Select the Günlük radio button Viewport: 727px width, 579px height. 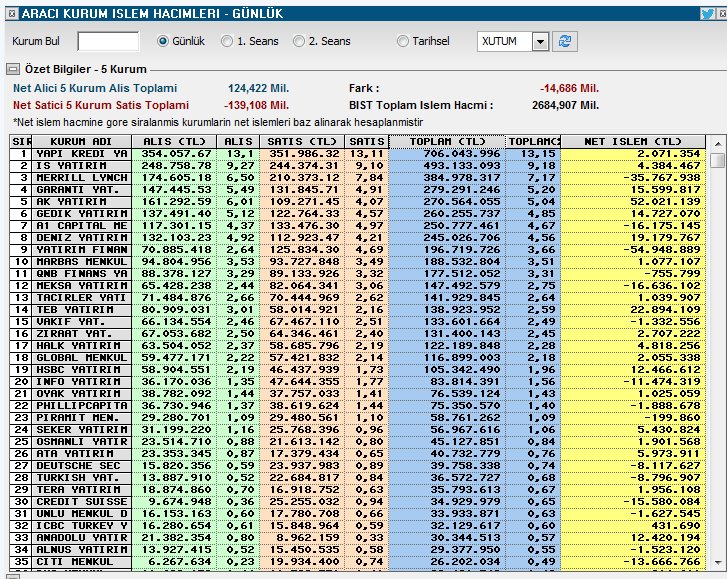click(163, 41)
